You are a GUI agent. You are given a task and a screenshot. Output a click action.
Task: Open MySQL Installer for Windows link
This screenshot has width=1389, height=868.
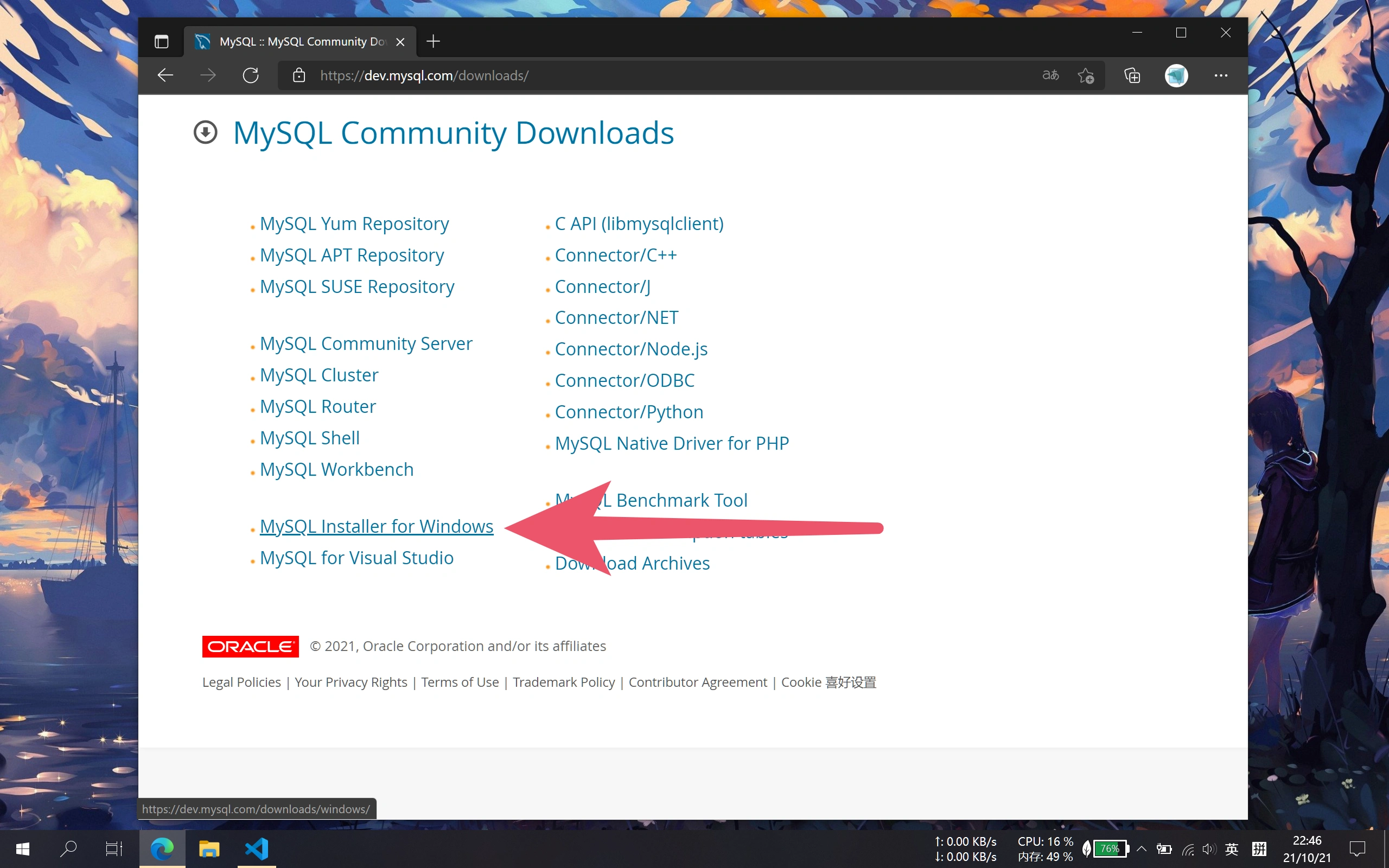(377, 526)
